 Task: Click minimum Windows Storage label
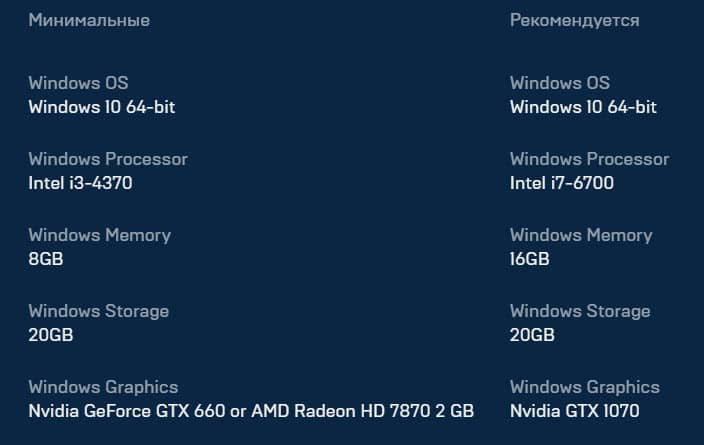(98, 312)
